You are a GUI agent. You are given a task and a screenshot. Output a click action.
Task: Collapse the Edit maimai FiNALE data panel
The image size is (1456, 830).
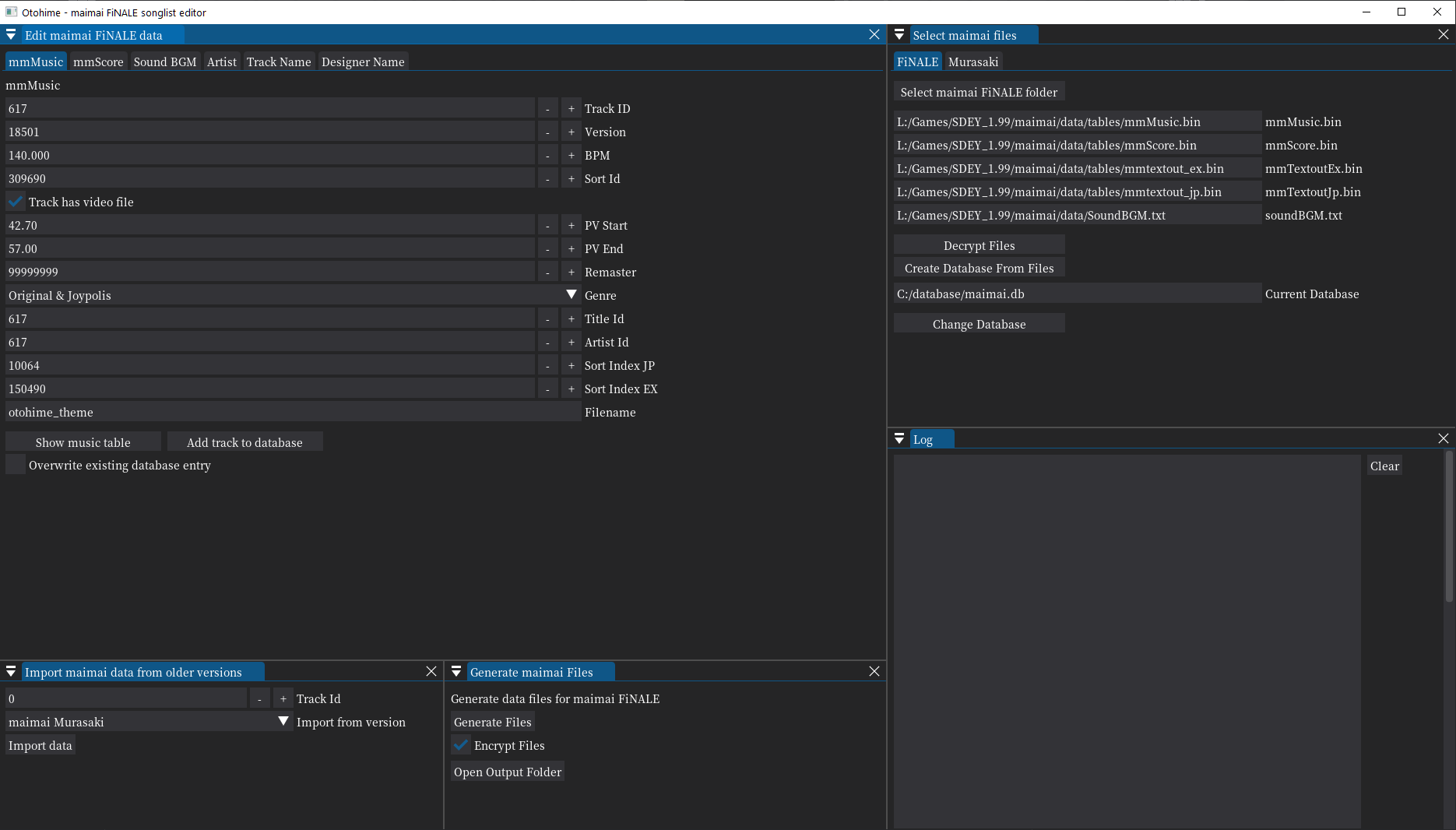11,34
